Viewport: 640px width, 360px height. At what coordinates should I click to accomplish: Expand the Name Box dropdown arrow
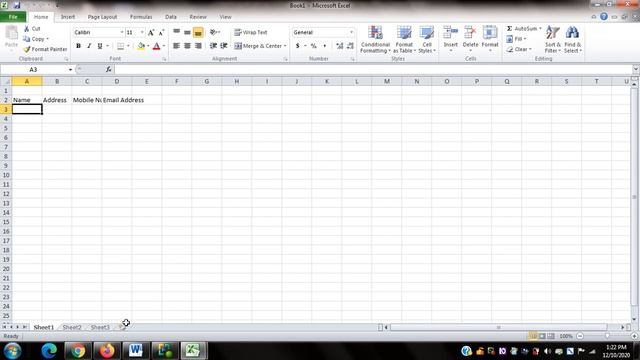(x=70, y=70)
